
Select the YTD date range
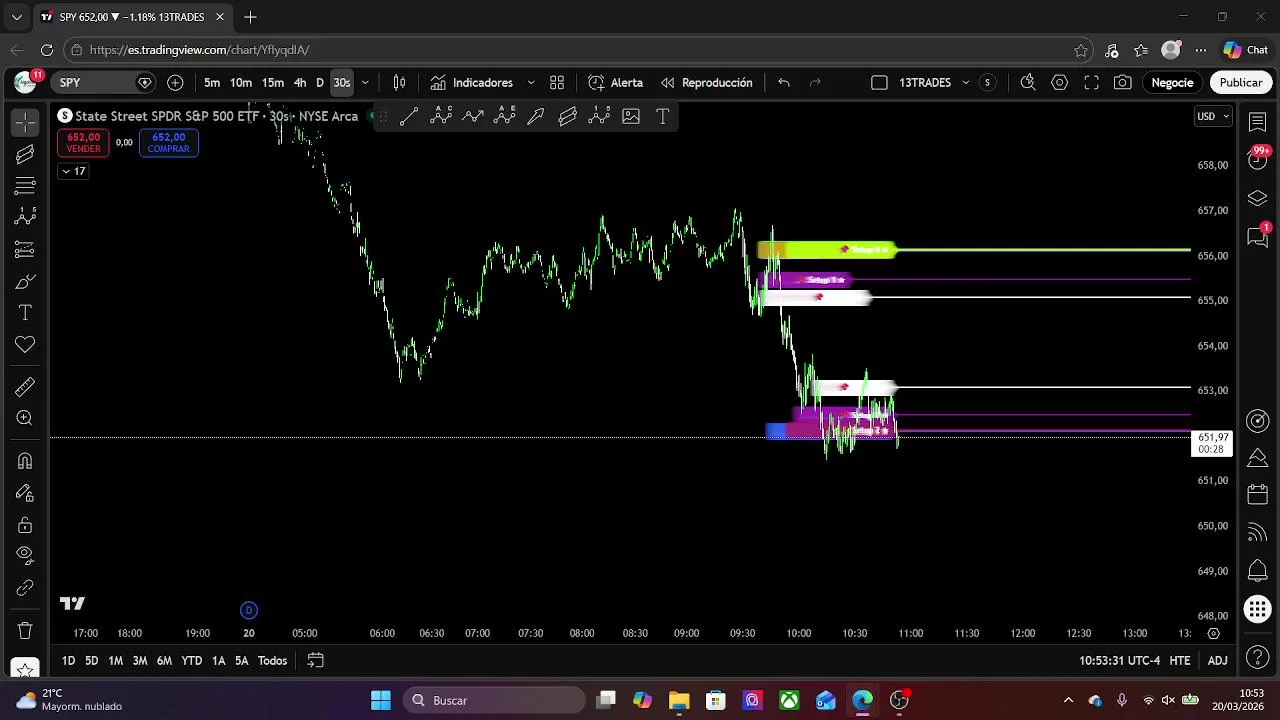[191, 661]
